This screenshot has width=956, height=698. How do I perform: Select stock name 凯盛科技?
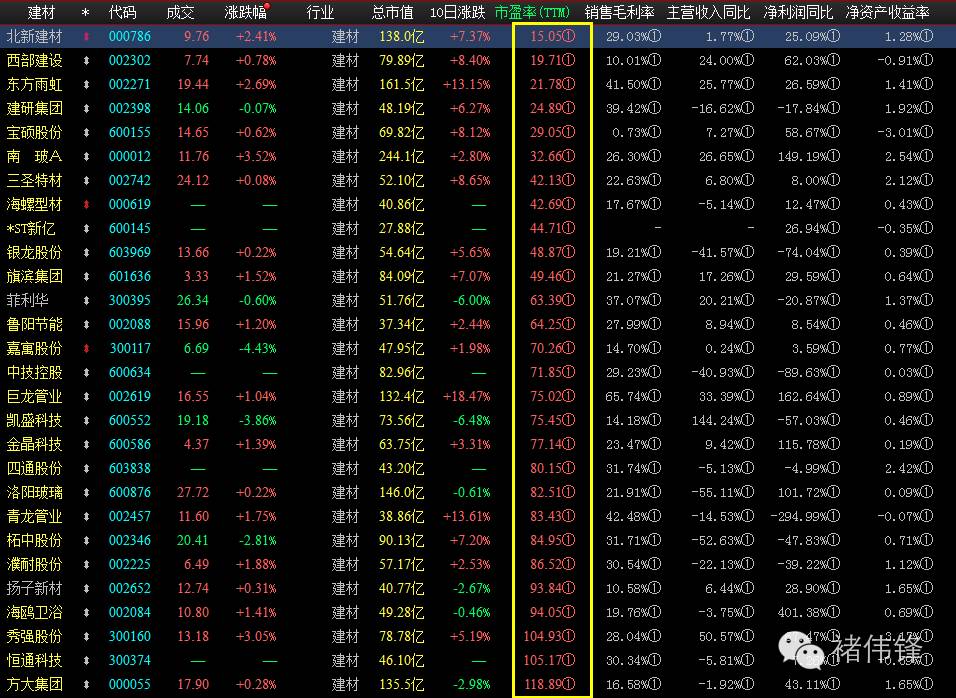pos(35,421)
